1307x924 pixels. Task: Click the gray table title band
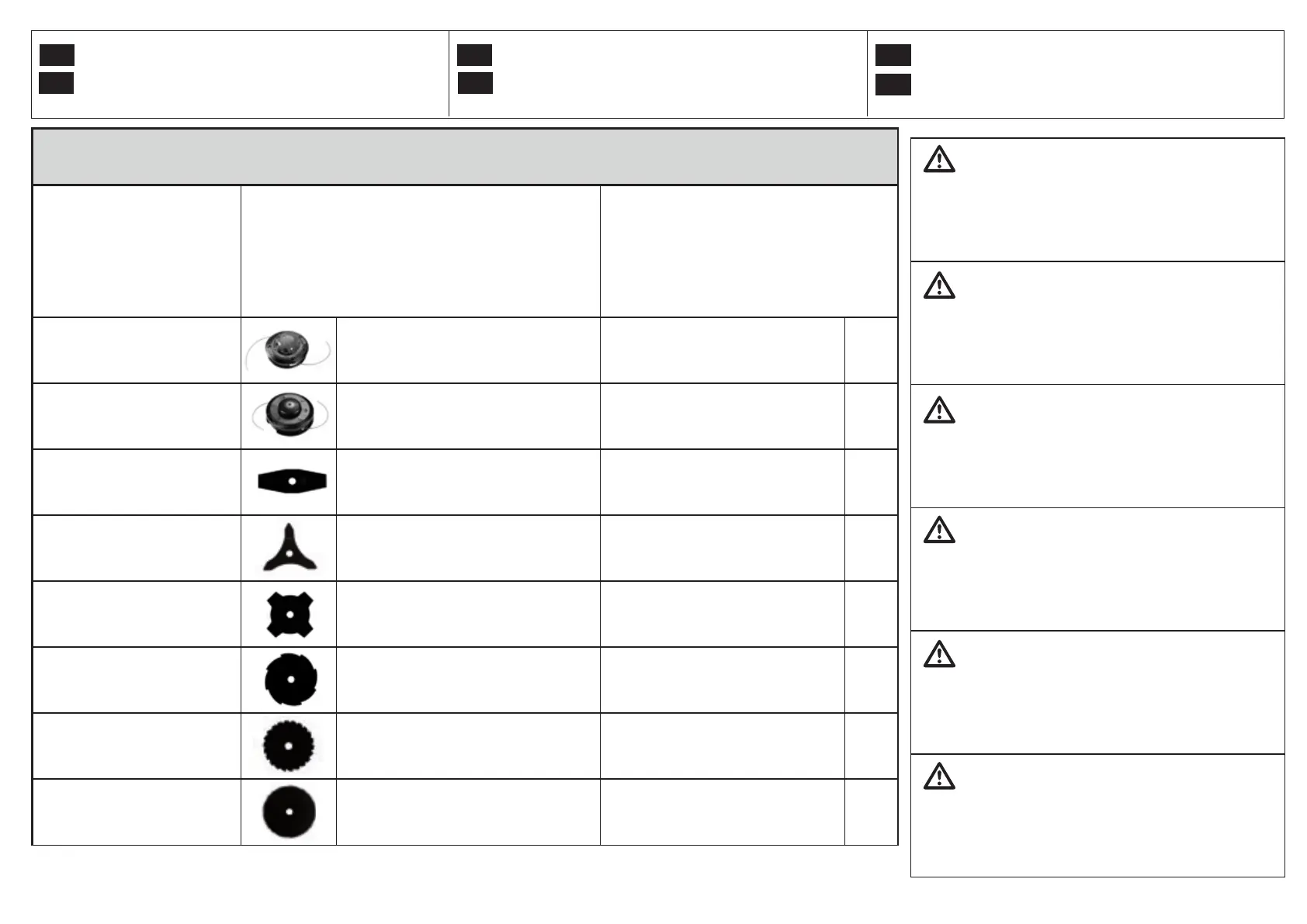(x=464, y=157)
